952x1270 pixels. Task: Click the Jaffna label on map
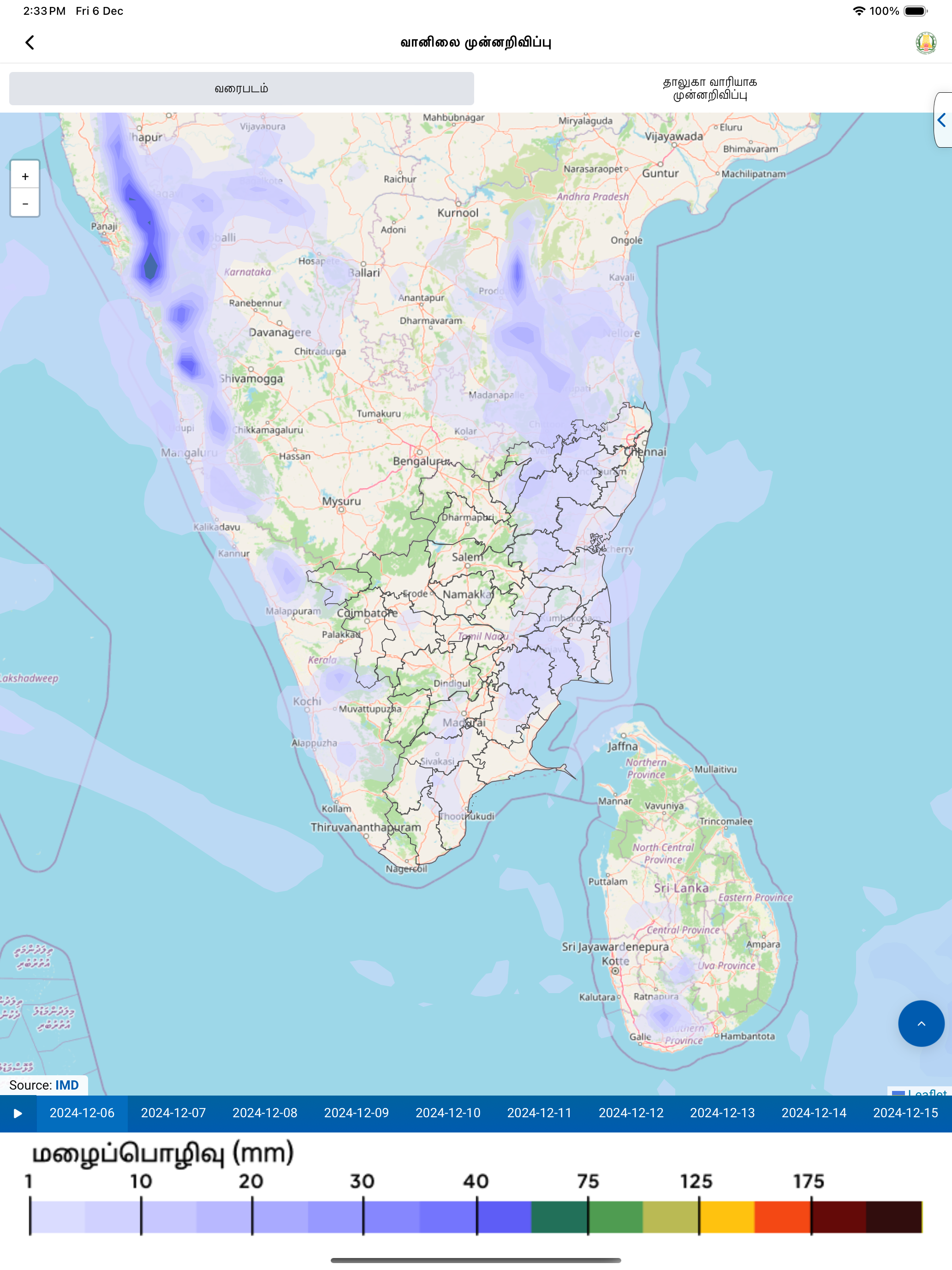point(623,746)
